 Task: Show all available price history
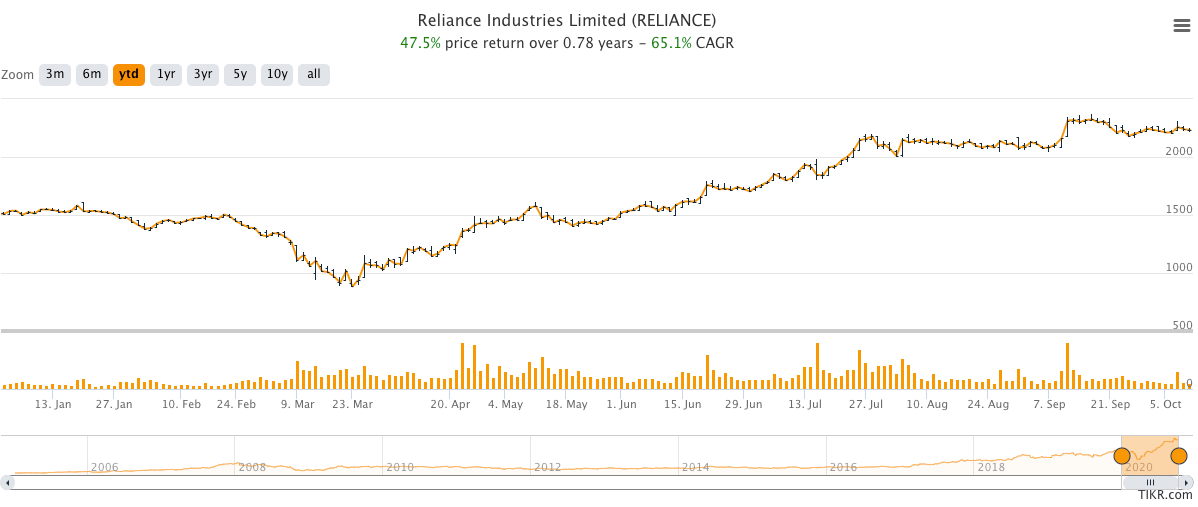pos(313,74)
